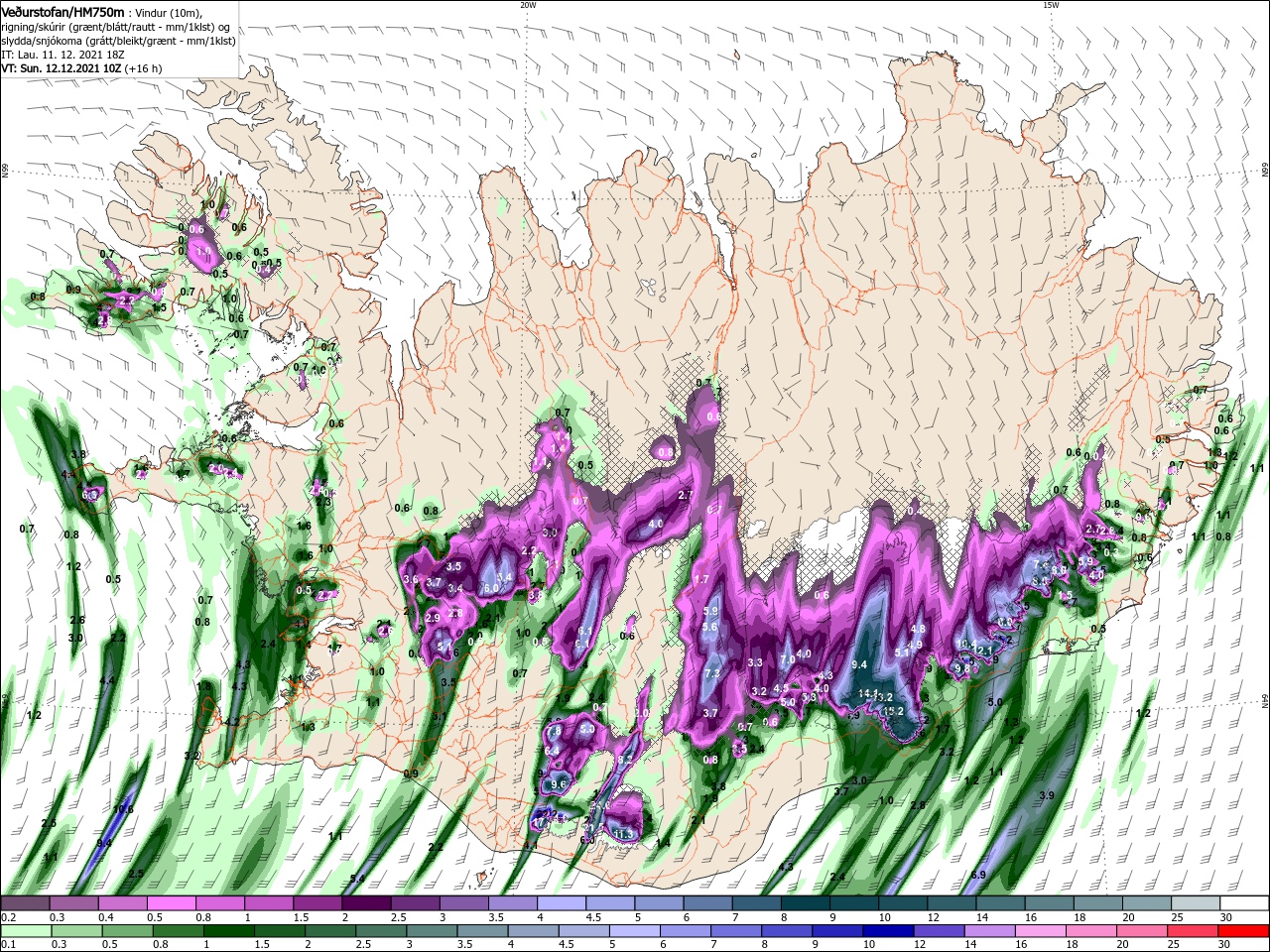Click the 4.8 precipitation value on map
Viewport: 1270px width, 952px height.
[918, 629]
